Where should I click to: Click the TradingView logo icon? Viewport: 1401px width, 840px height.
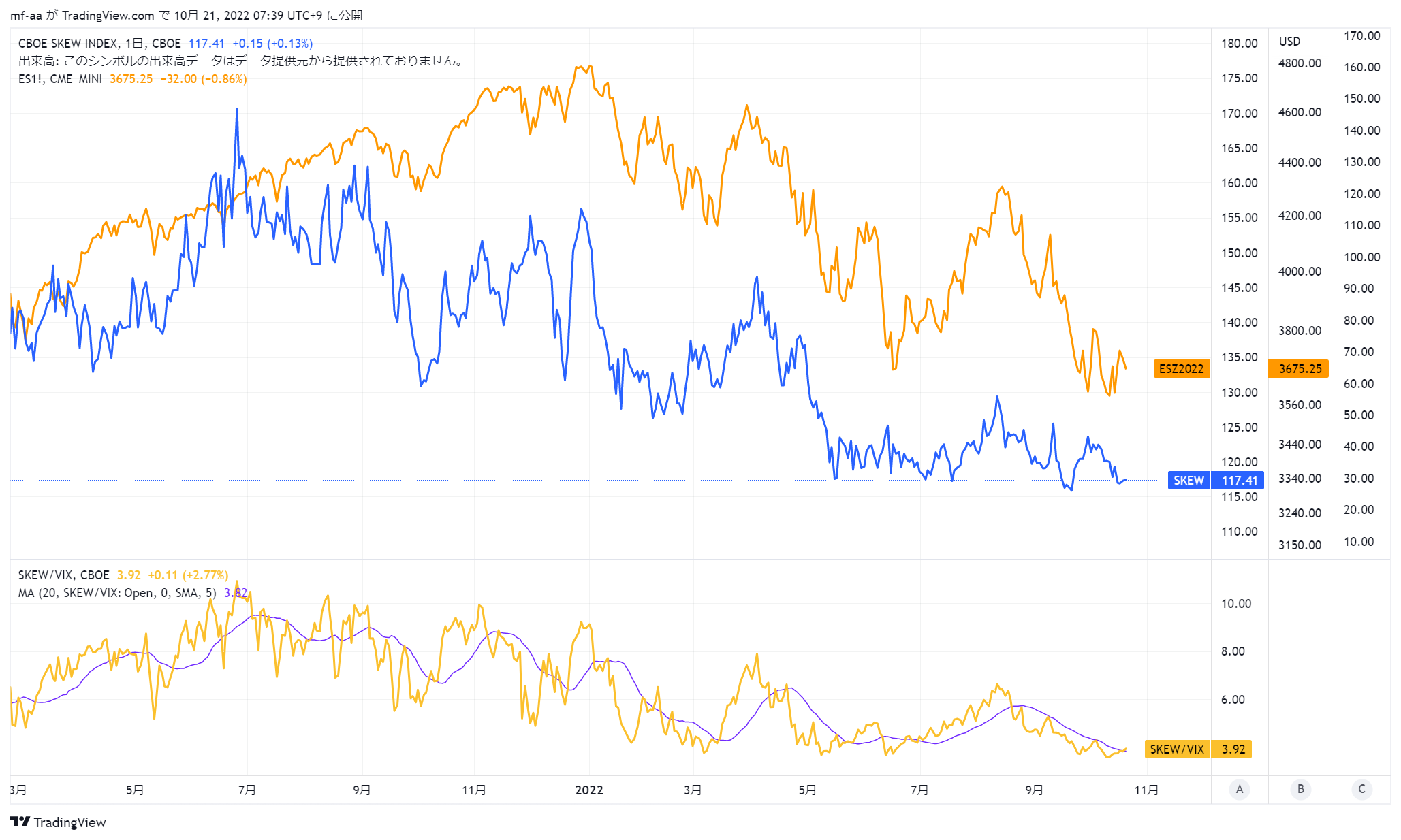pyautogui.click(x=20, y=822)
